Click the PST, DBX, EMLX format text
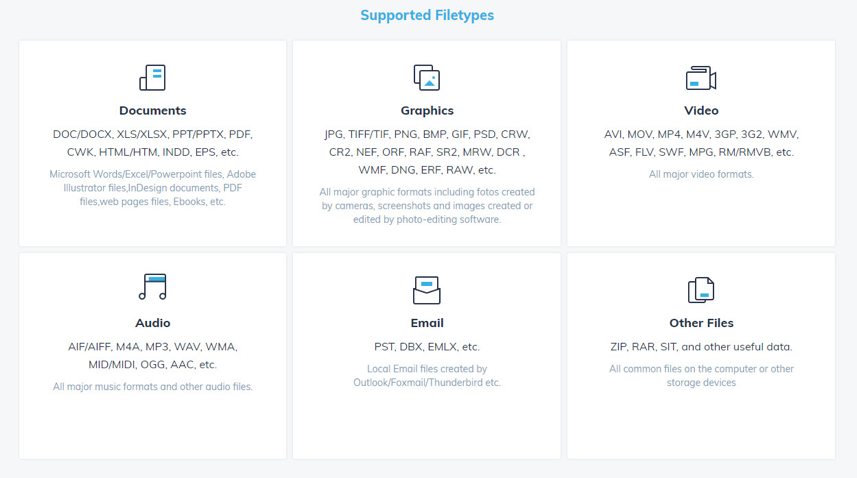The width and height of the screenshot is (857, 478). (427, 347)
